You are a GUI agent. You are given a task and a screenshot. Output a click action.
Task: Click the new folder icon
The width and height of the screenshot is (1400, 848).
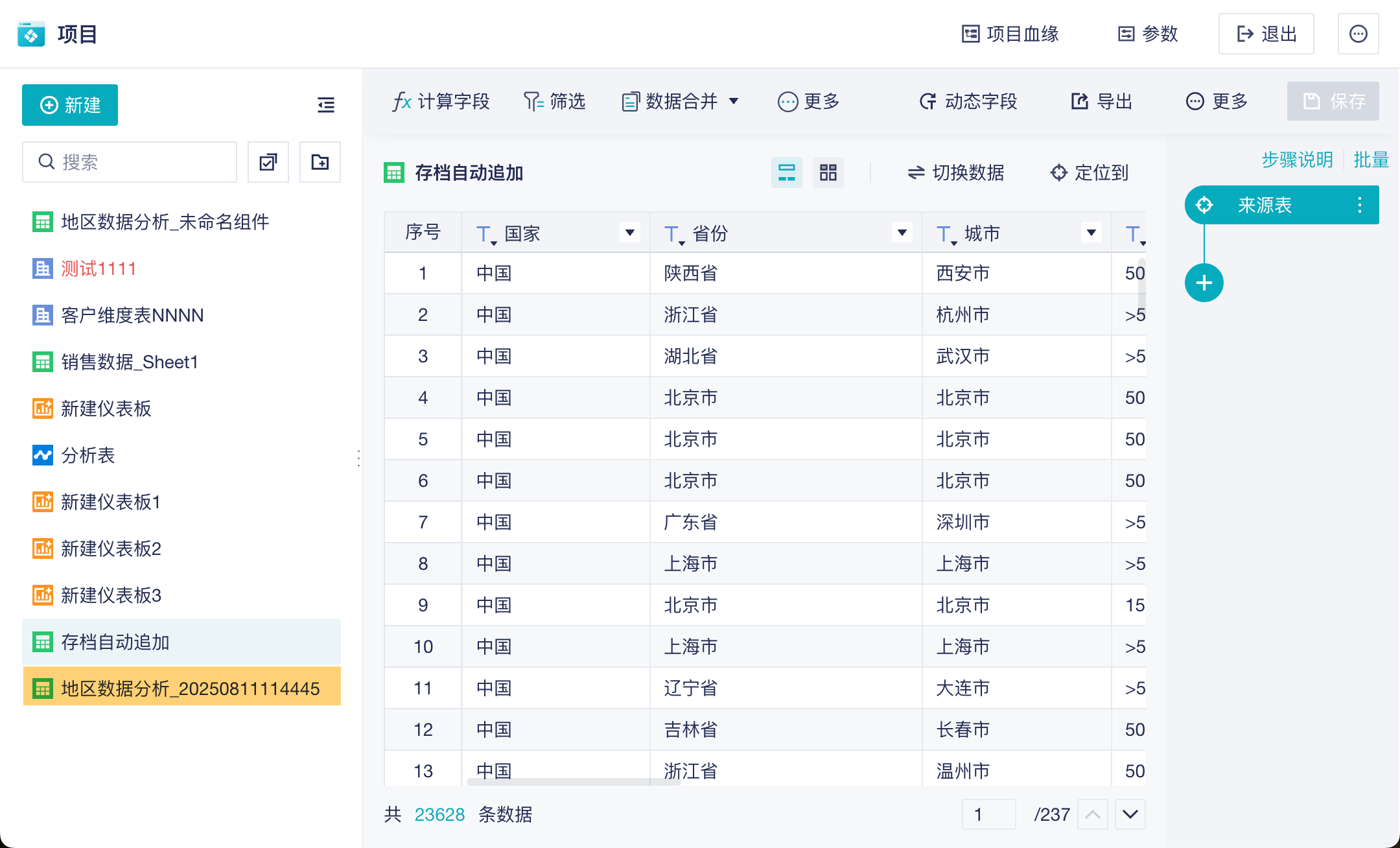point(320,162)
